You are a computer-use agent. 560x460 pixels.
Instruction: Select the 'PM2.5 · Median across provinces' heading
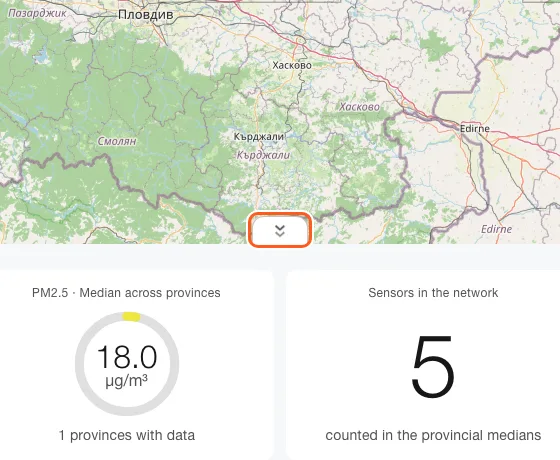tap(126, 293)
